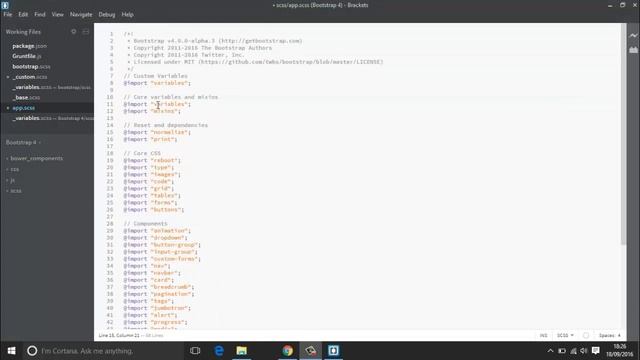Click the @import "breadcrumb" line
Screen dimensions: 640x360
(159, 287)
